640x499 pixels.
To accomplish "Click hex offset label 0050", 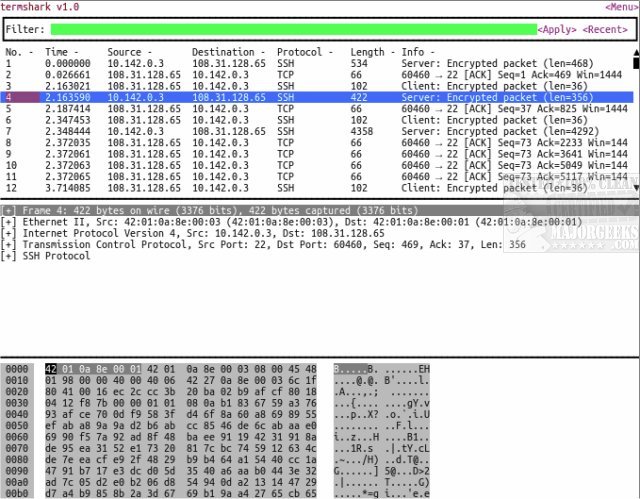I will point(17,426).
